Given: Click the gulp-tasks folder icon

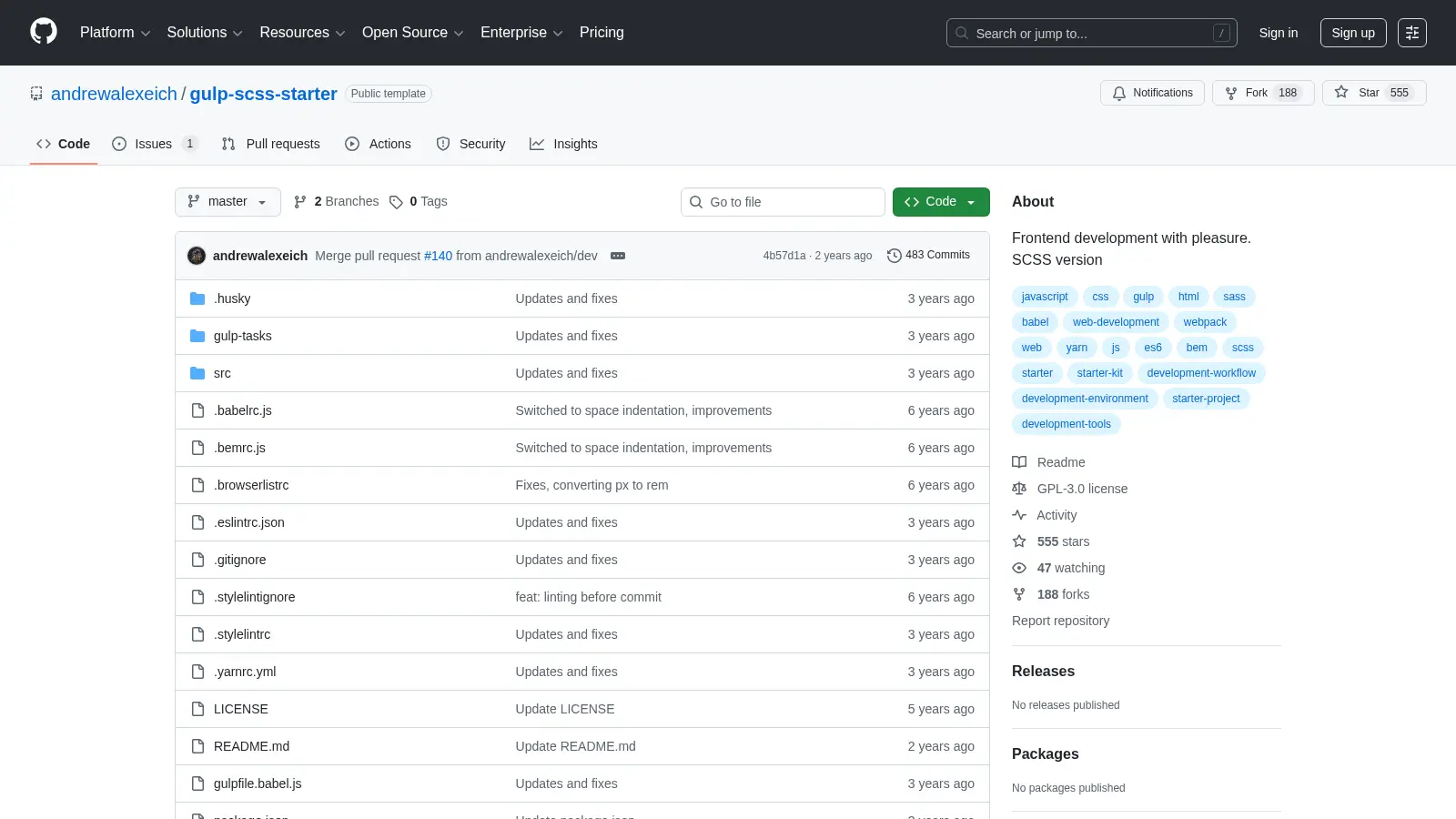Looking at the screenshot, I should 197,336.
